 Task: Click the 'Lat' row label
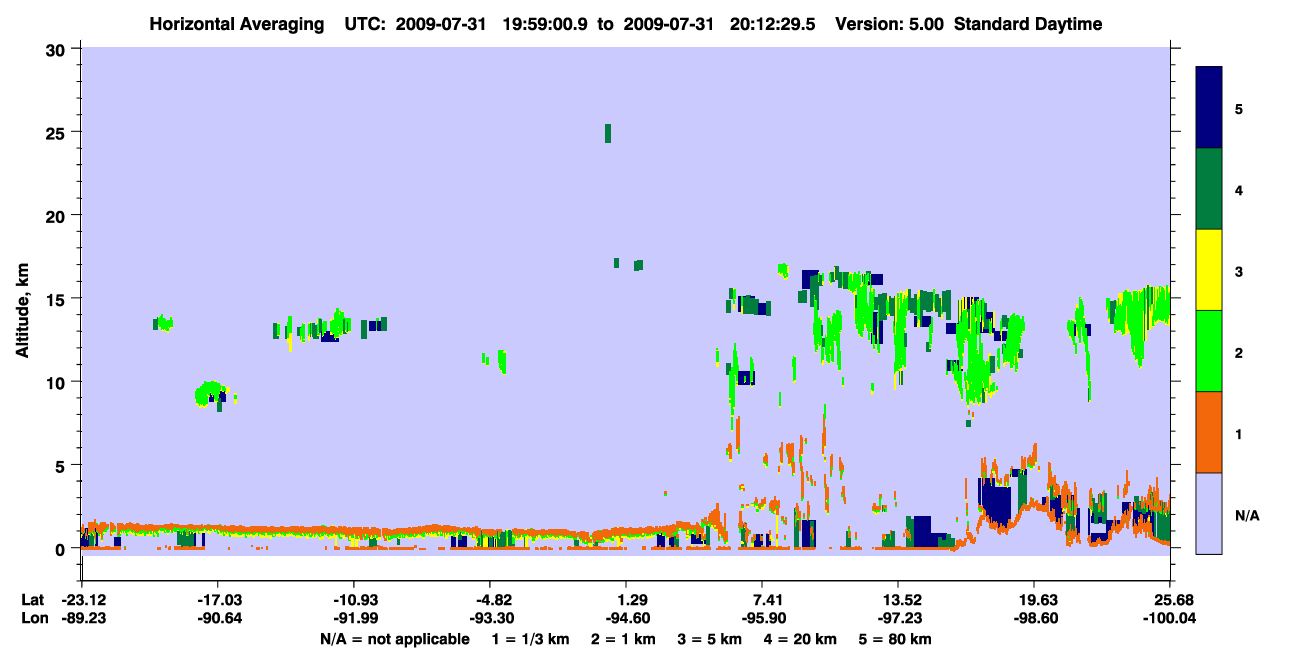(x=33, y=600)
